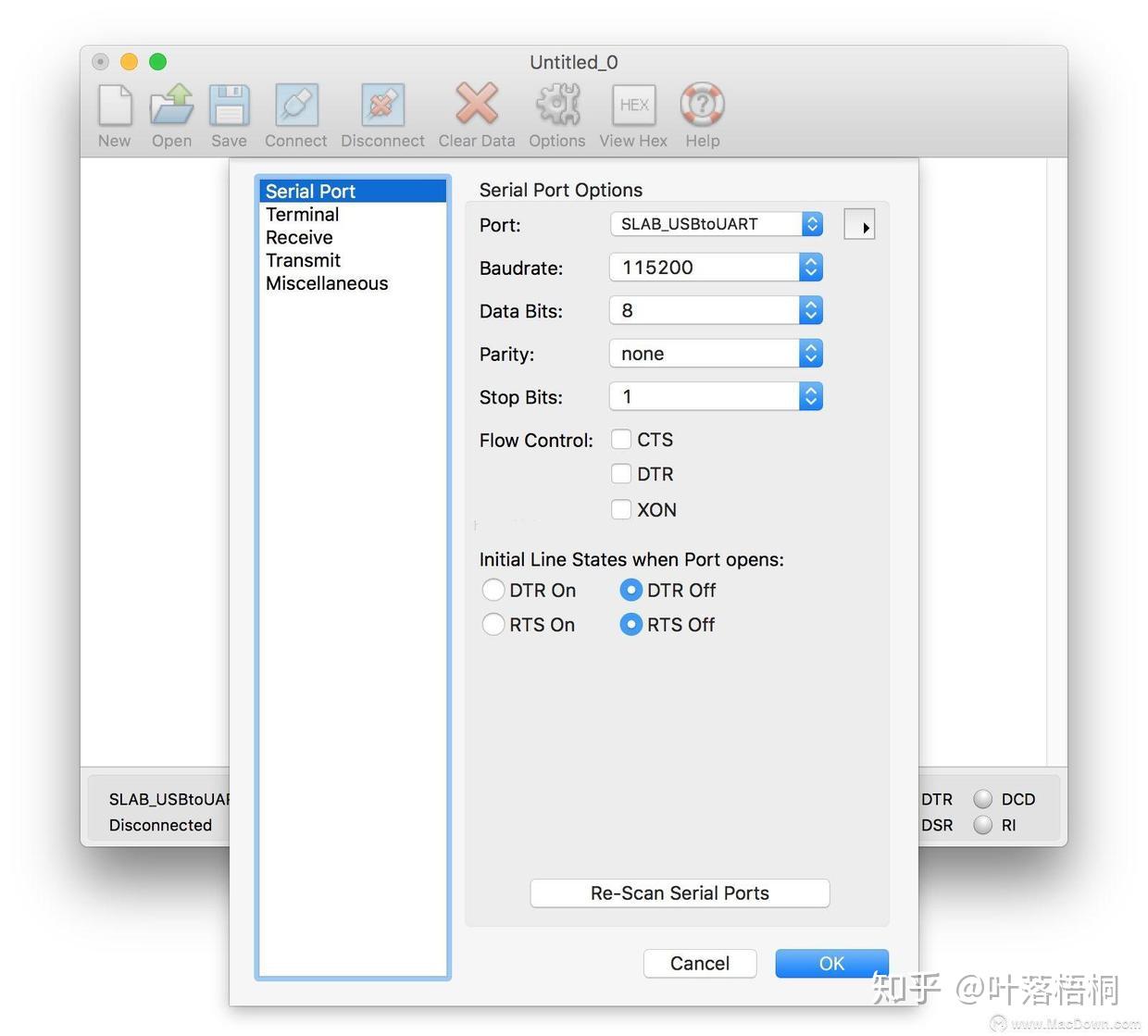The image size is (1148, 1036).
Task: Check the XON flow control option
Action: (x=621, y=509)
